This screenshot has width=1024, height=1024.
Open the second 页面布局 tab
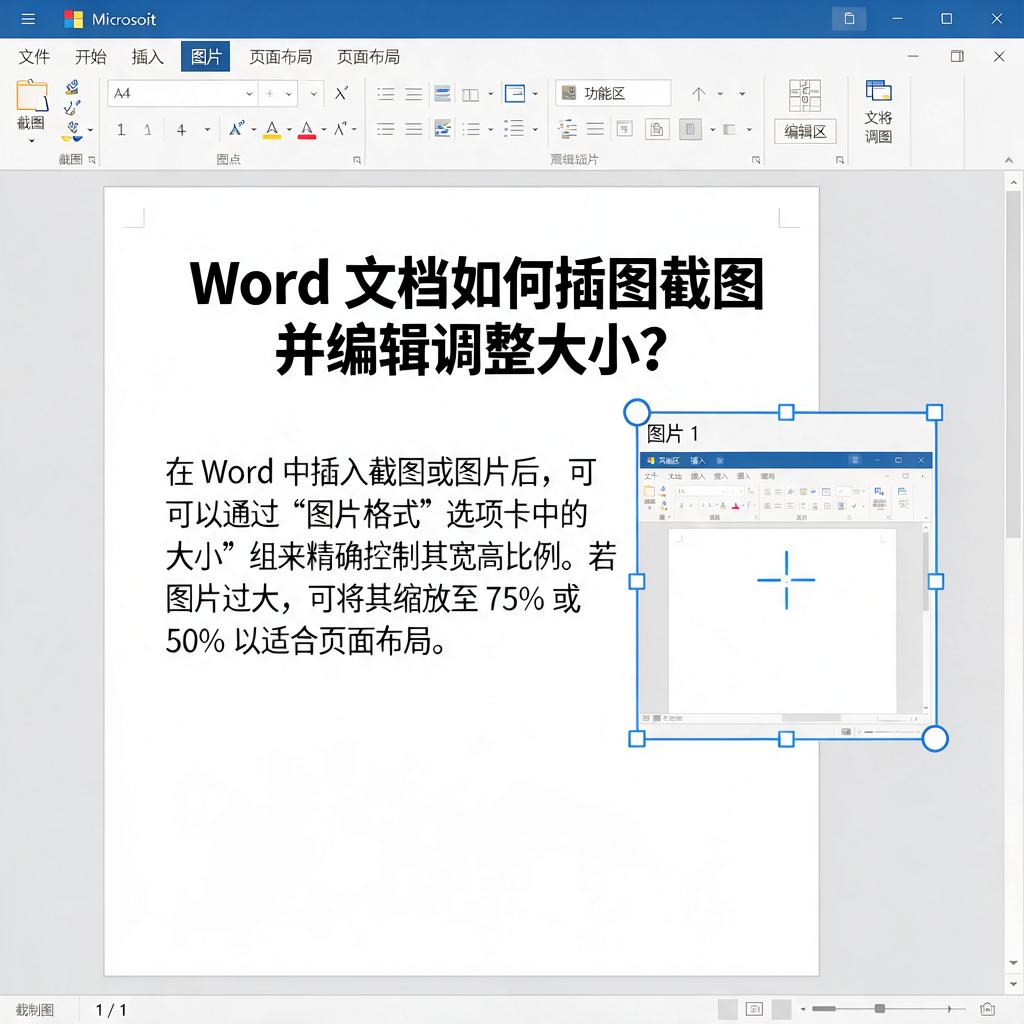pyautogui.click(x=368, y=57)
